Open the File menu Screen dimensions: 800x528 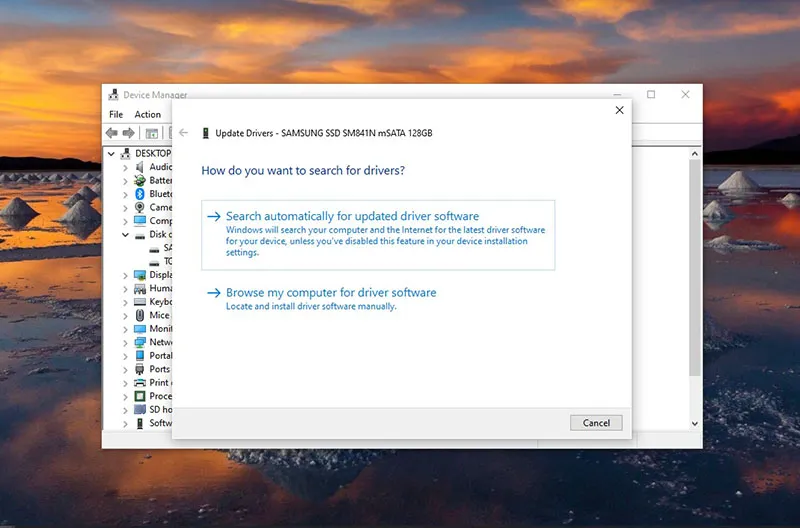pyautogui.click(x=116, y=115)
